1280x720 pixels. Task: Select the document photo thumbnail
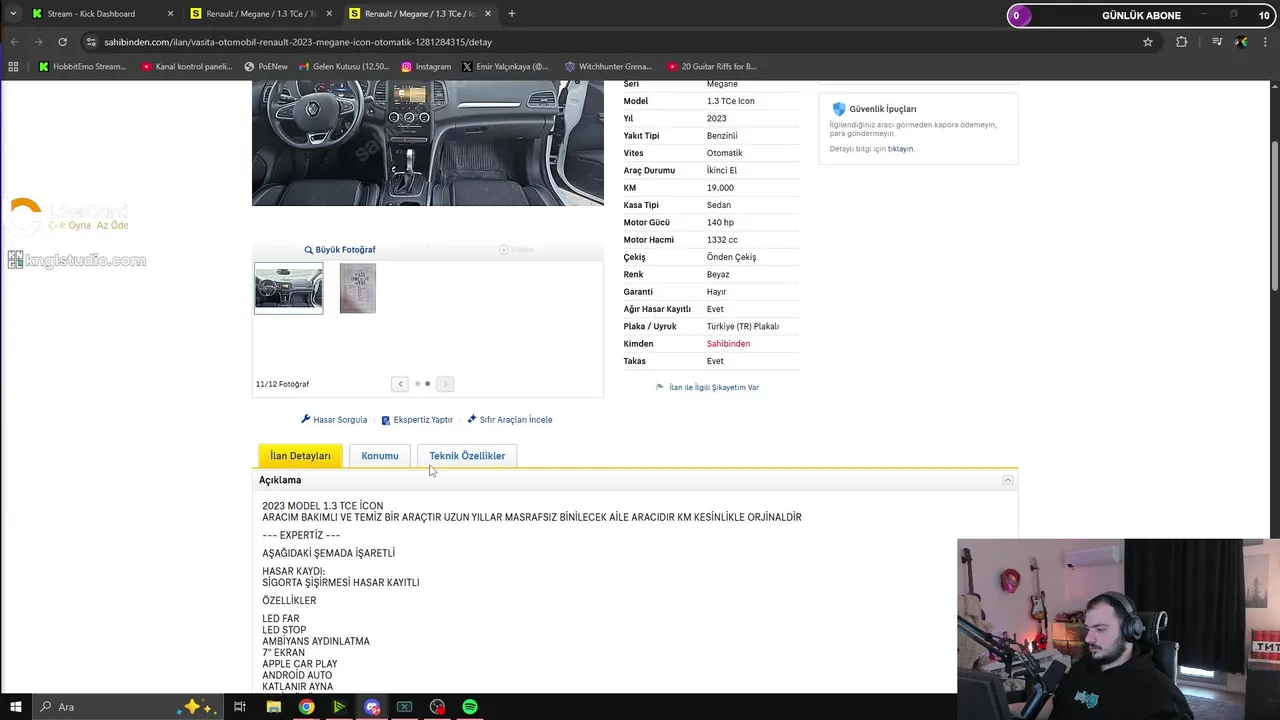(358, 288)
